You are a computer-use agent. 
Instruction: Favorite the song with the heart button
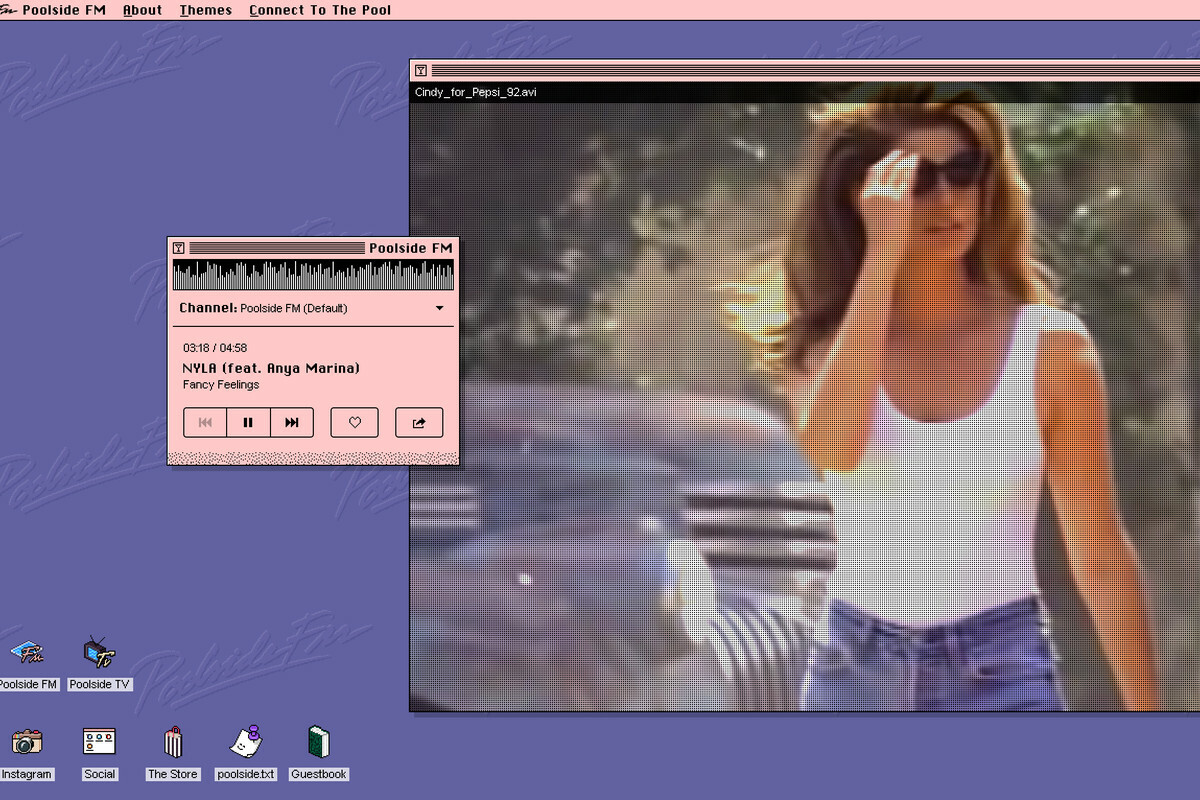click(x=354, y=423)
